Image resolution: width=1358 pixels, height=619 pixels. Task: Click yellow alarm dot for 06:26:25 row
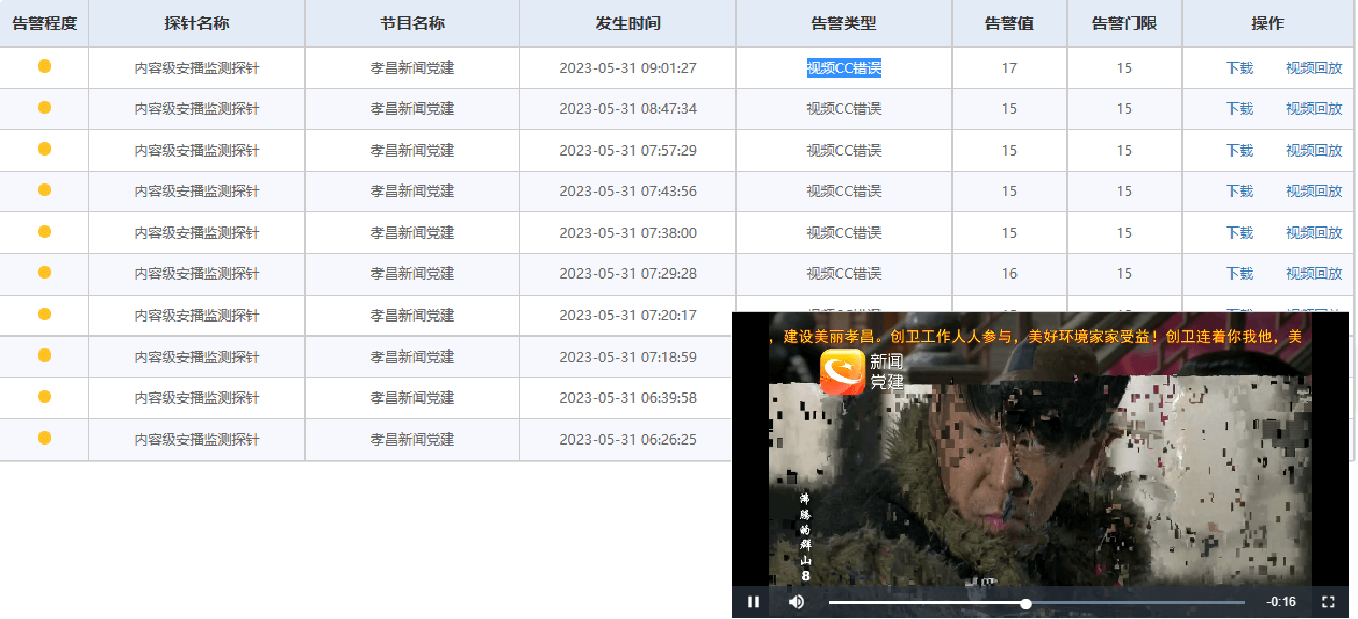[44, 438]
